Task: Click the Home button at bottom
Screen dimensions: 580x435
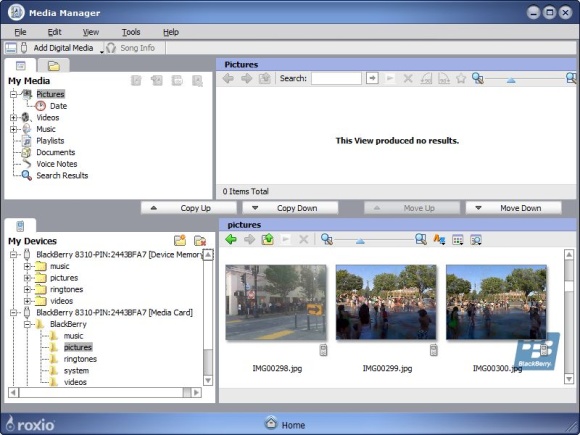Action: pos(285,424)
